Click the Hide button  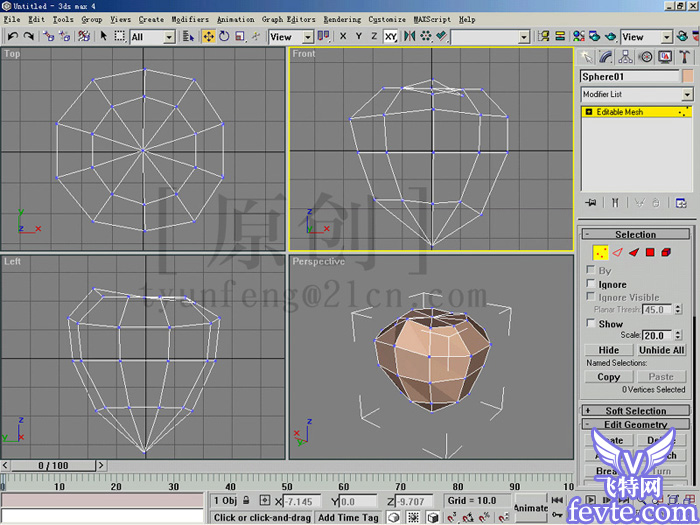[608, 350]
